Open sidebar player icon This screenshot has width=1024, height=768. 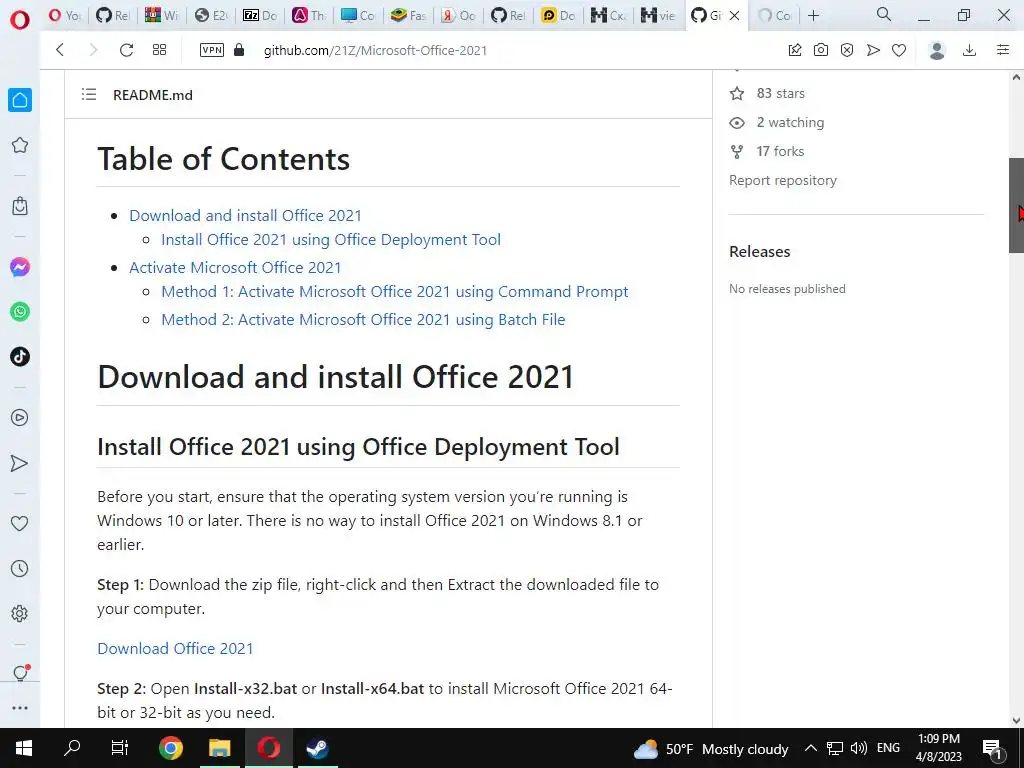coord(20,417)
